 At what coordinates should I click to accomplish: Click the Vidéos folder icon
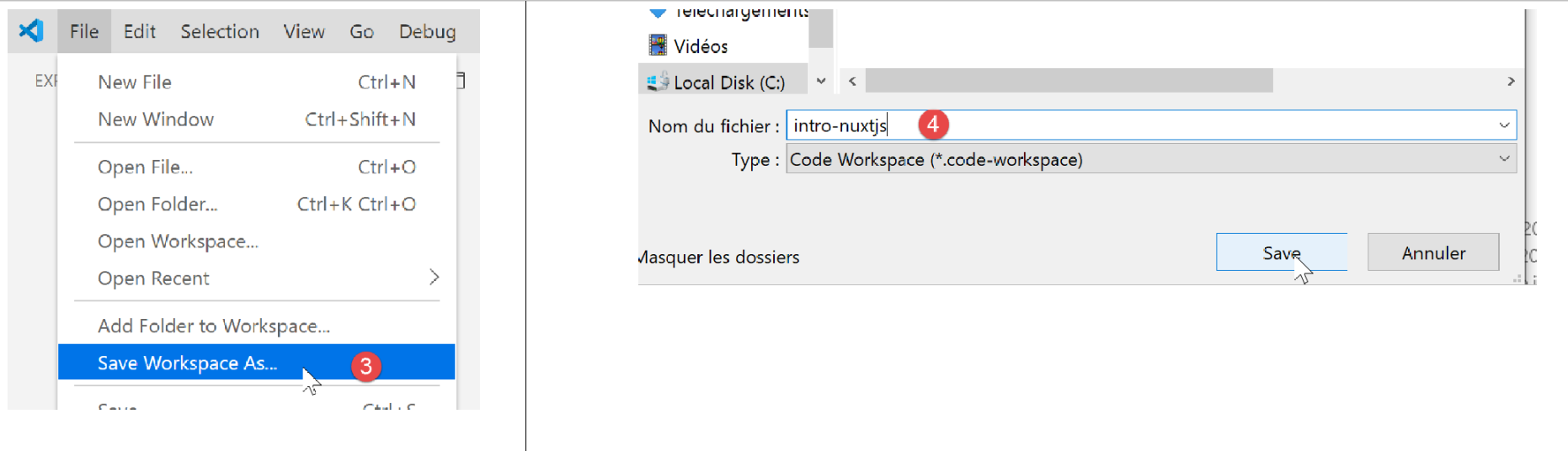658,45
